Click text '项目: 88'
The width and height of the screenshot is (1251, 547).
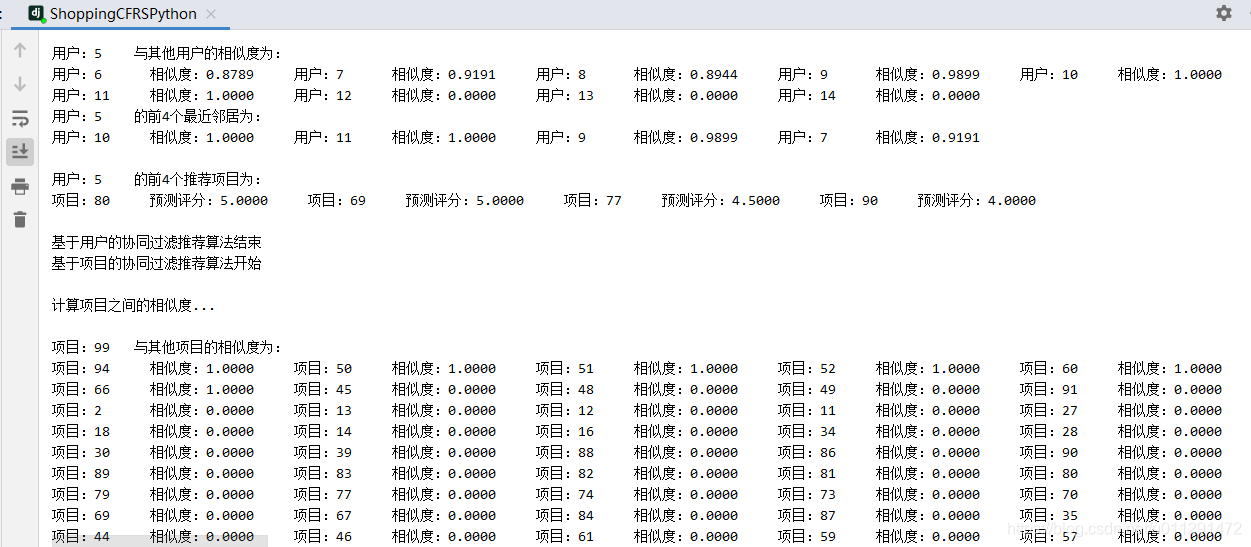(565, 452)
